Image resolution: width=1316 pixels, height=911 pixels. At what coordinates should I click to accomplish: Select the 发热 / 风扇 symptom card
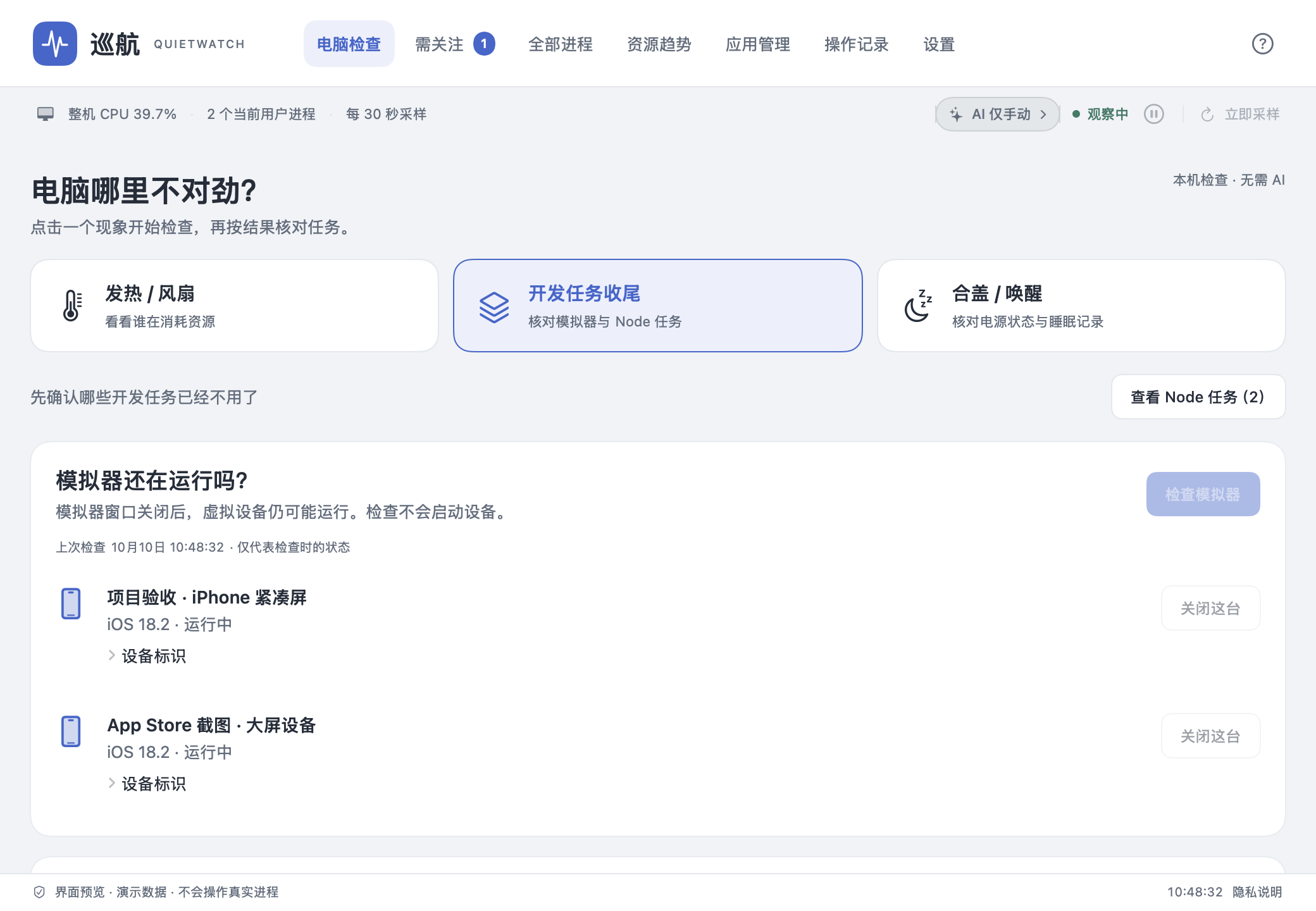[235, 306]
